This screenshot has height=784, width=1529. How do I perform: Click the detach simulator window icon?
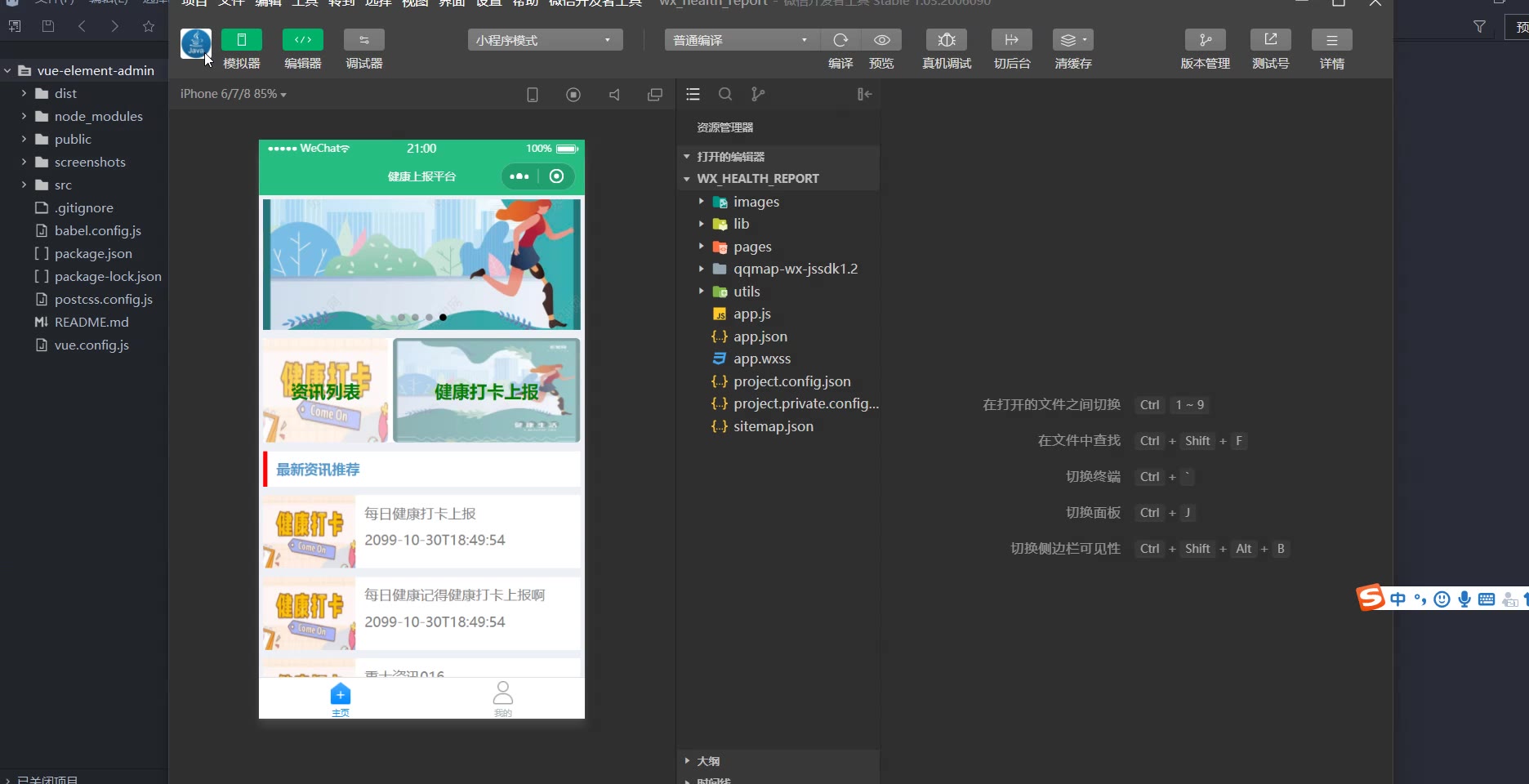tap(655, 95)
